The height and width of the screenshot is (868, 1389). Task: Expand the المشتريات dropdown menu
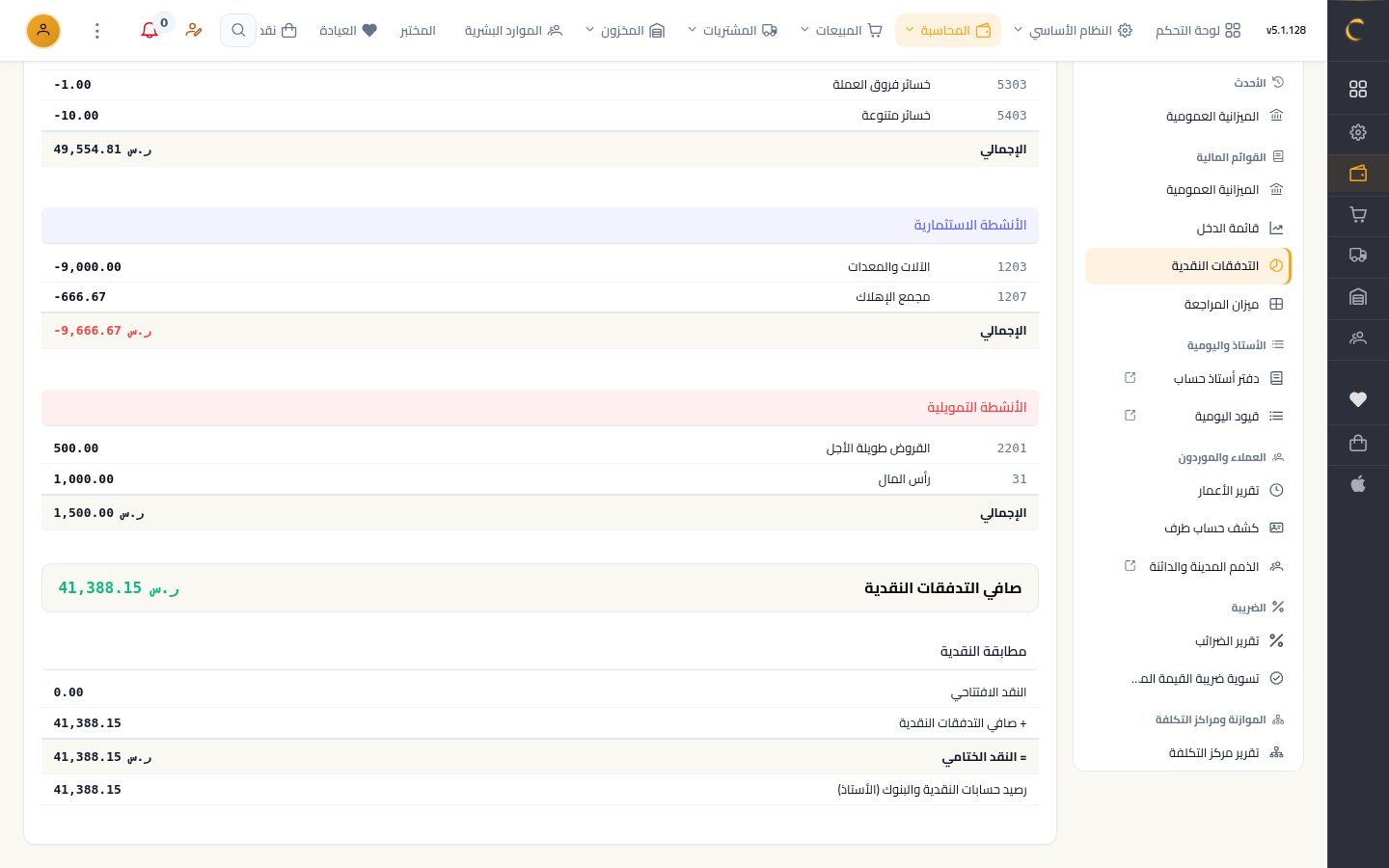732,31
